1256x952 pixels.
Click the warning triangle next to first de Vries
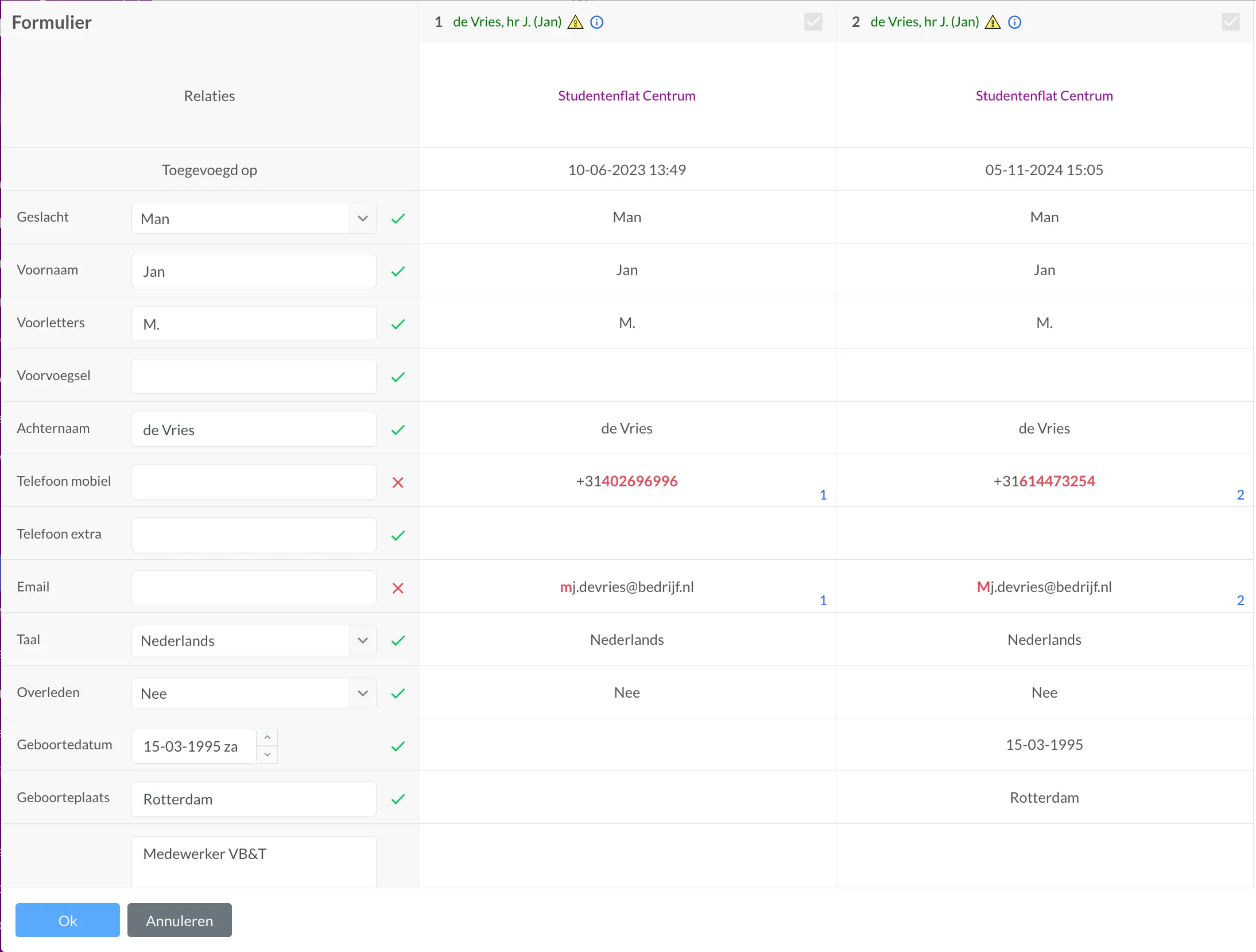pyautogui.click(x=575, y=22)
